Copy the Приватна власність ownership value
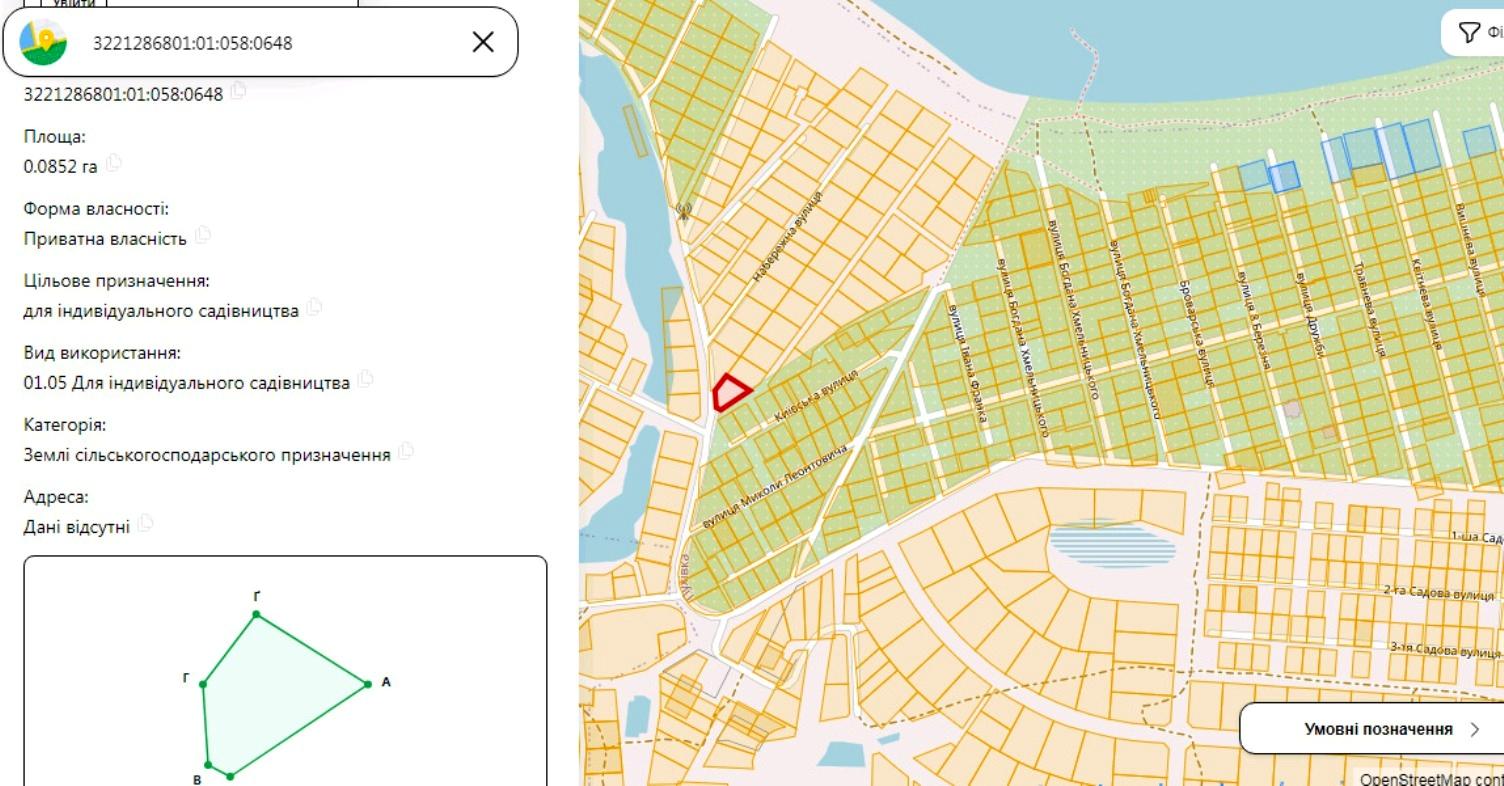The height and width of the screenshot is (786, 1504). pyautogui.click(x=203, y=235)
